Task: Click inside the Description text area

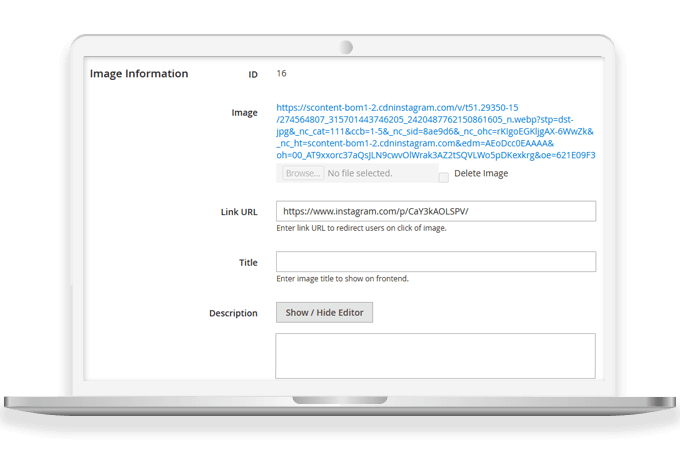Action: 435,355
